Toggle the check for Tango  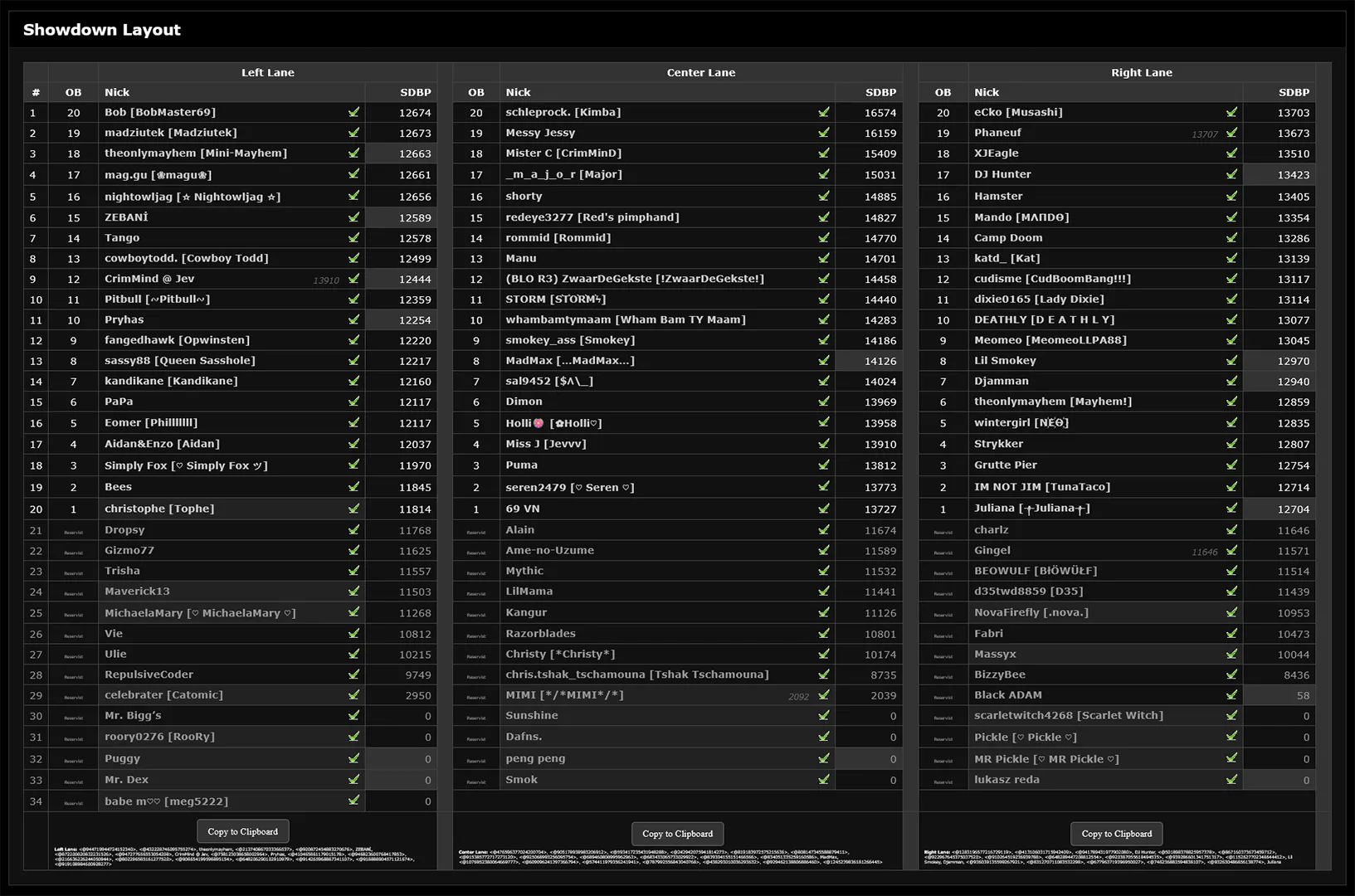[x=354, y=238]
